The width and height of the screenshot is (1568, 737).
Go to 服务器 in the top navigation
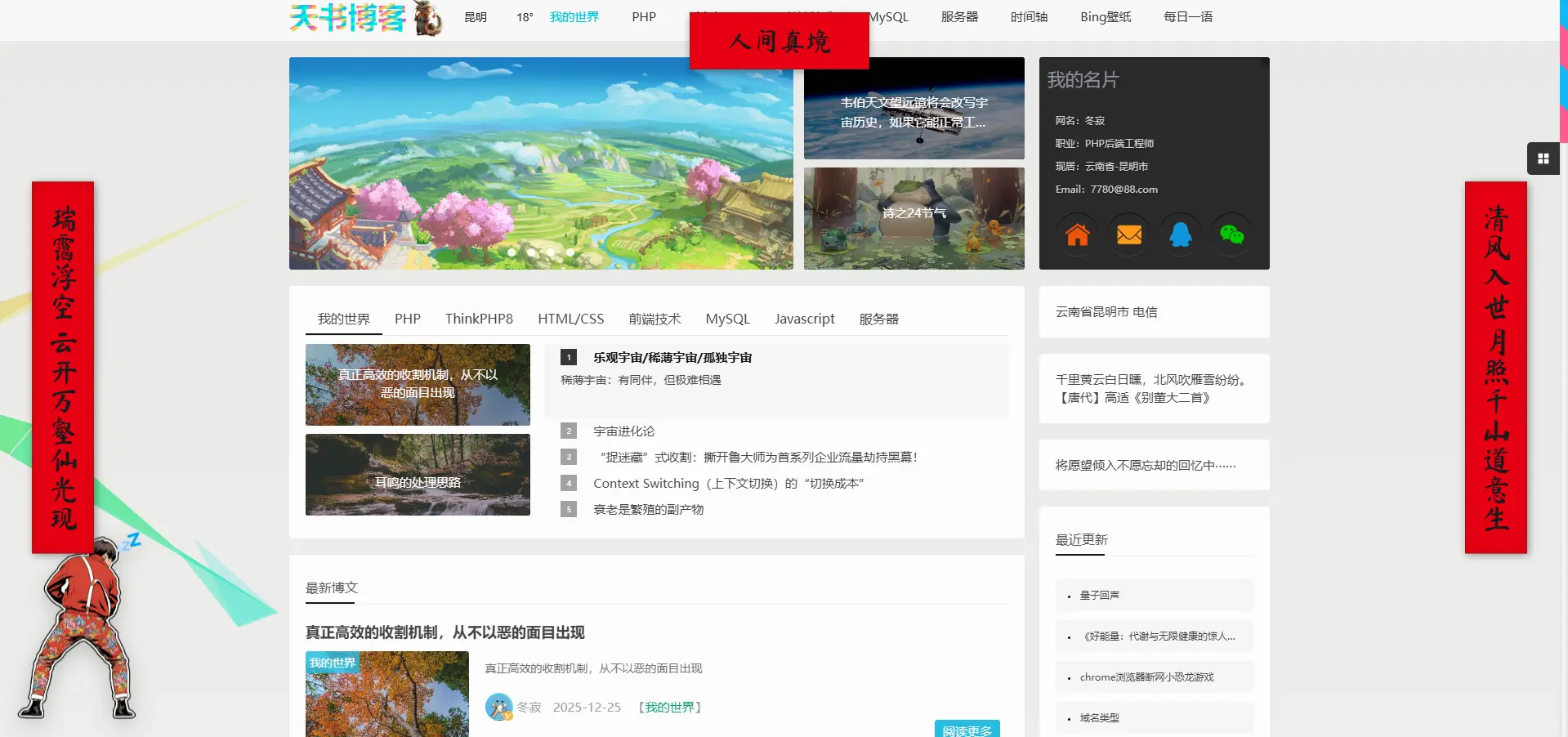click(x=959, y=16)
